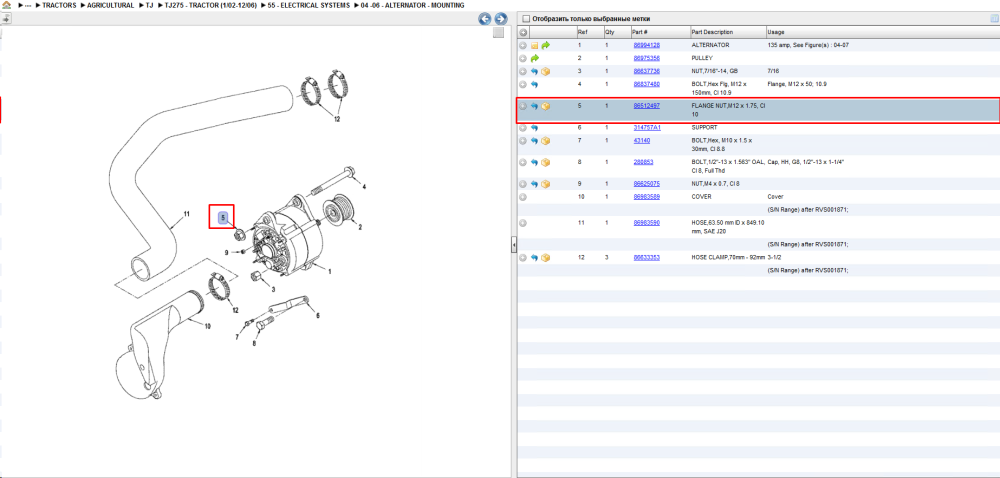Screen dimensions: 1000x478
Task: Click package box icon in HOSE CLAMP row
Action: point(545,258)
